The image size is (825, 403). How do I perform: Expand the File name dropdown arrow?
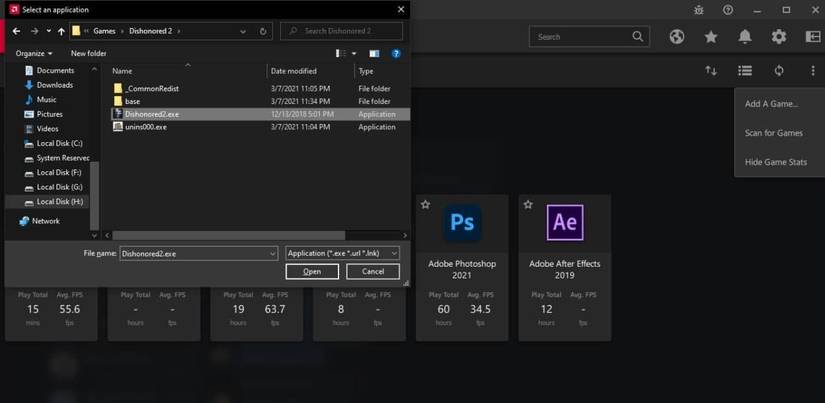pyautogui.click(x=273, y=254)
